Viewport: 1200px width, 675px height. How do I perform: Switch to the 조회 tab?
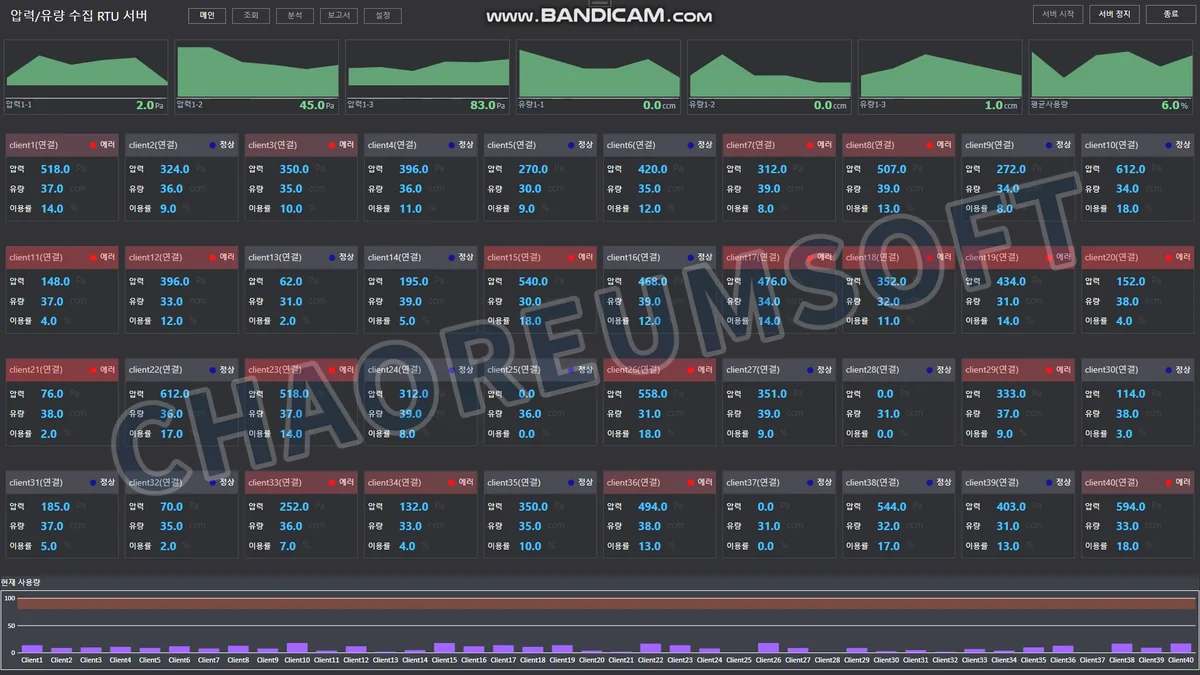[x=251, y=16]
